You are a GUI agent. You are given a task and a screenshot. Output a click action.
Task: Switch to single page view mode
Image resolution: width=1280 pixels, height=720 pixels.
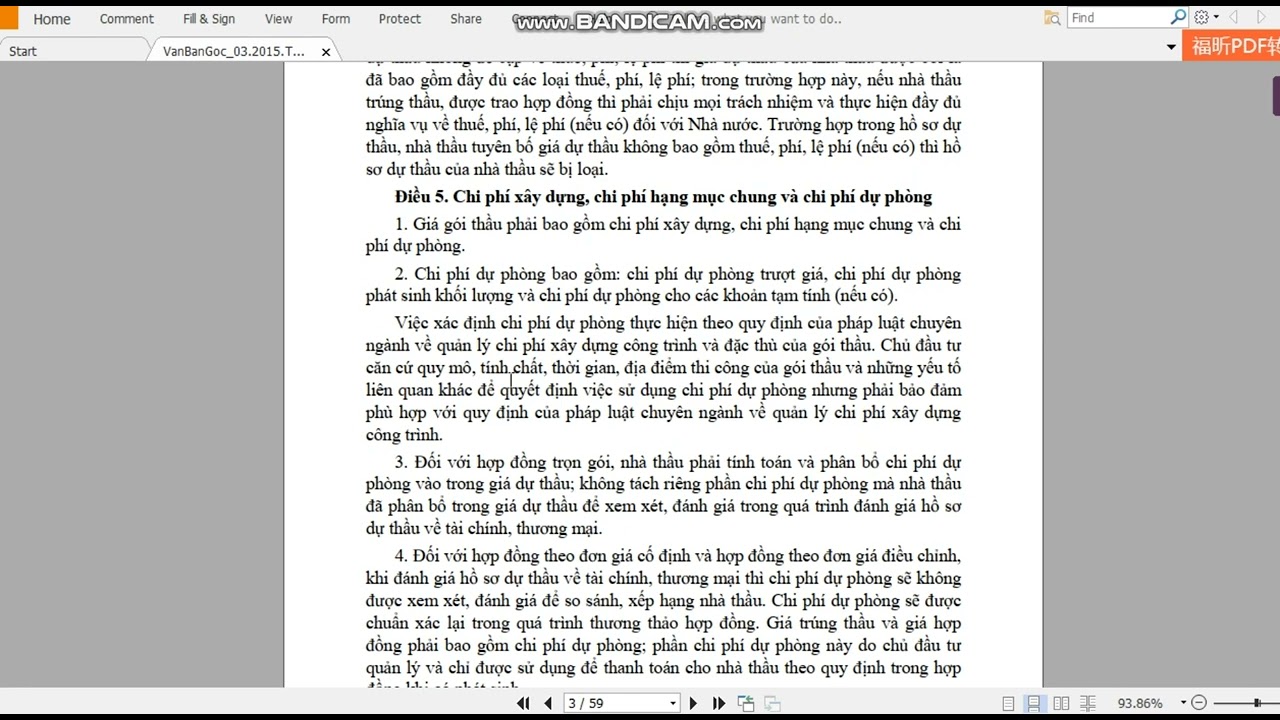click(x=1008, y=703)
